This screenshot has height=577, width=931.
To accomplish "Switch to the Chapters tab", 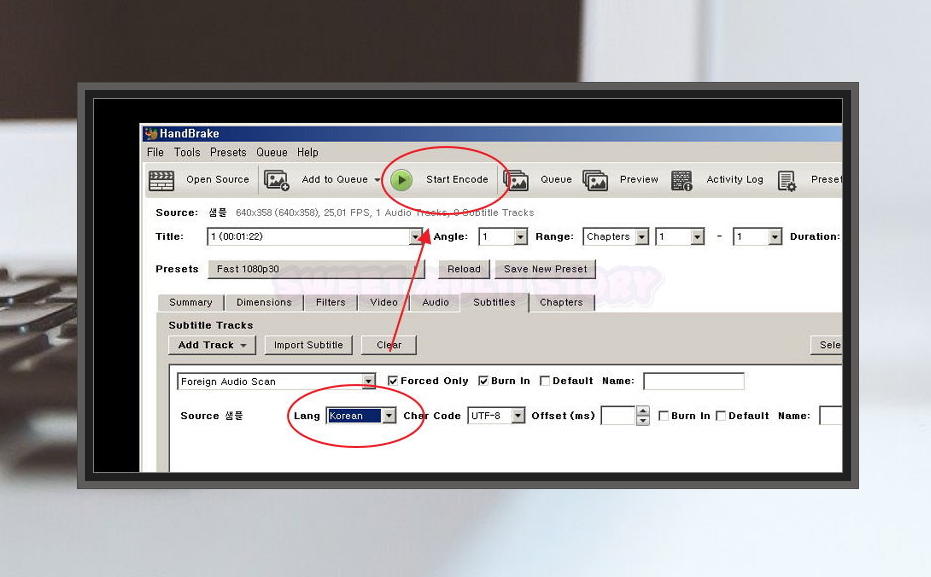I will pos(561,302).
